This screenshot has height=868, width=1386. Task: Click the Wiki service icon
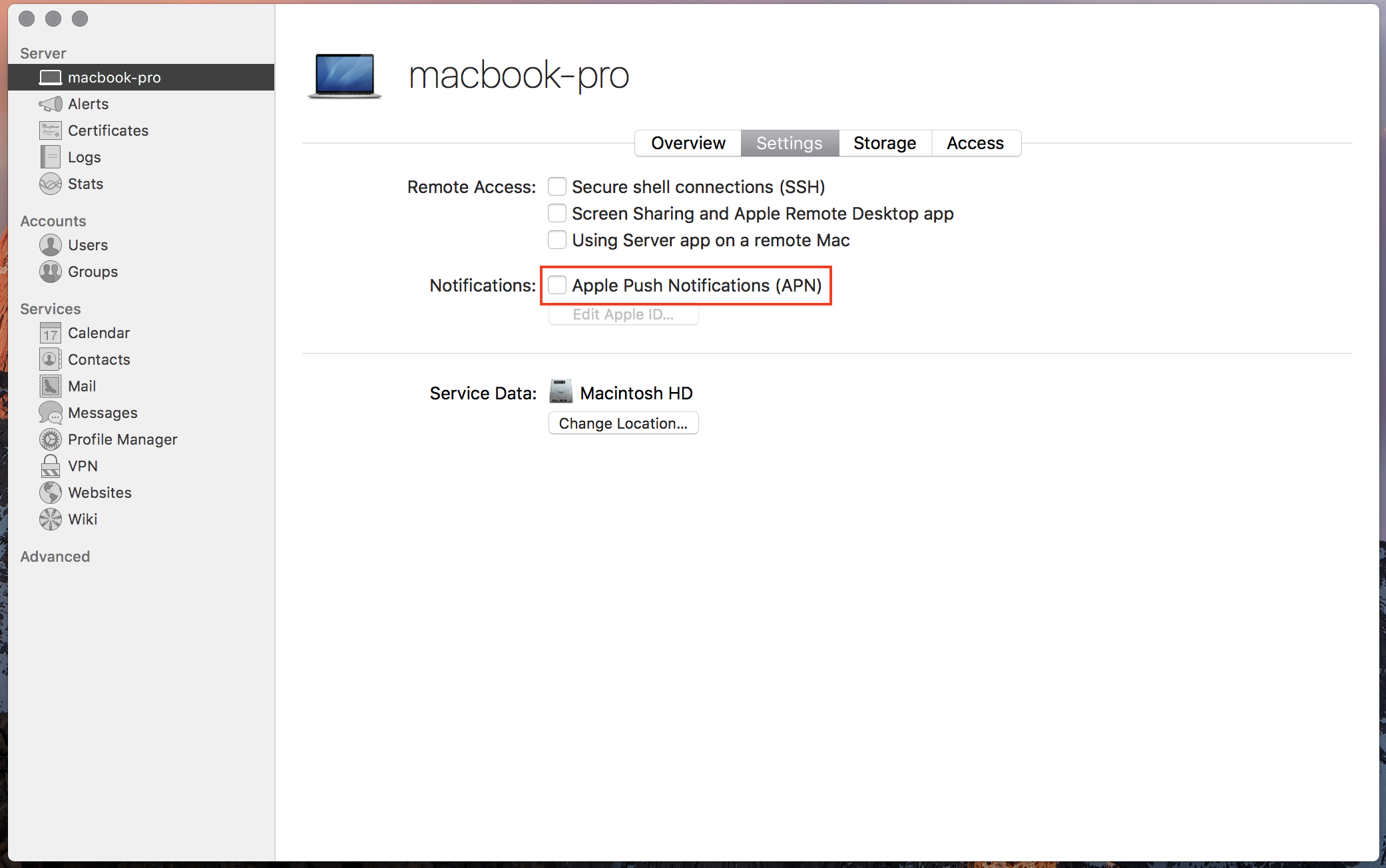(51, 519)
